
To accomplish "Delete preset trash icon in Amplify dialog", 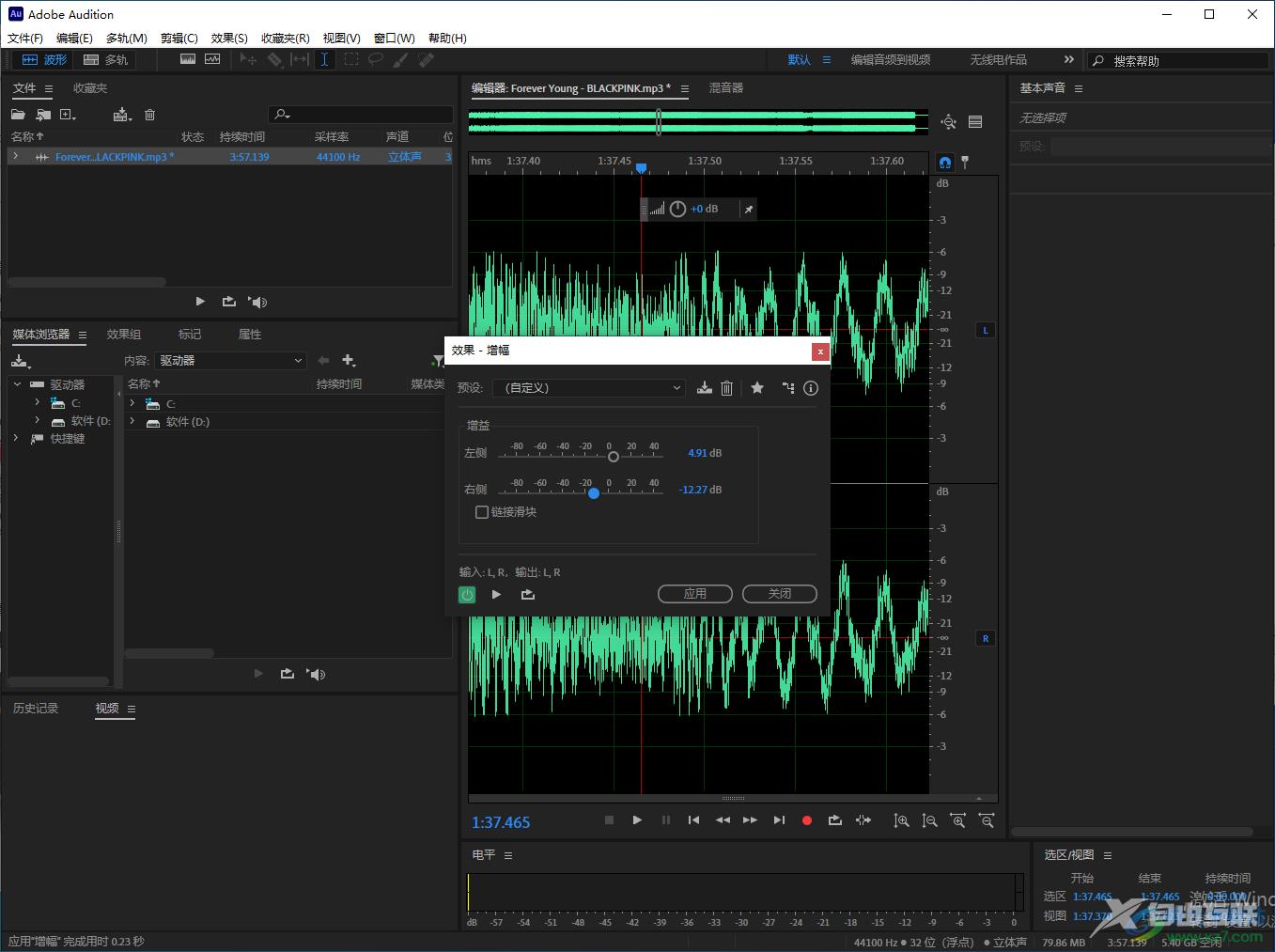I will (726, 388).
